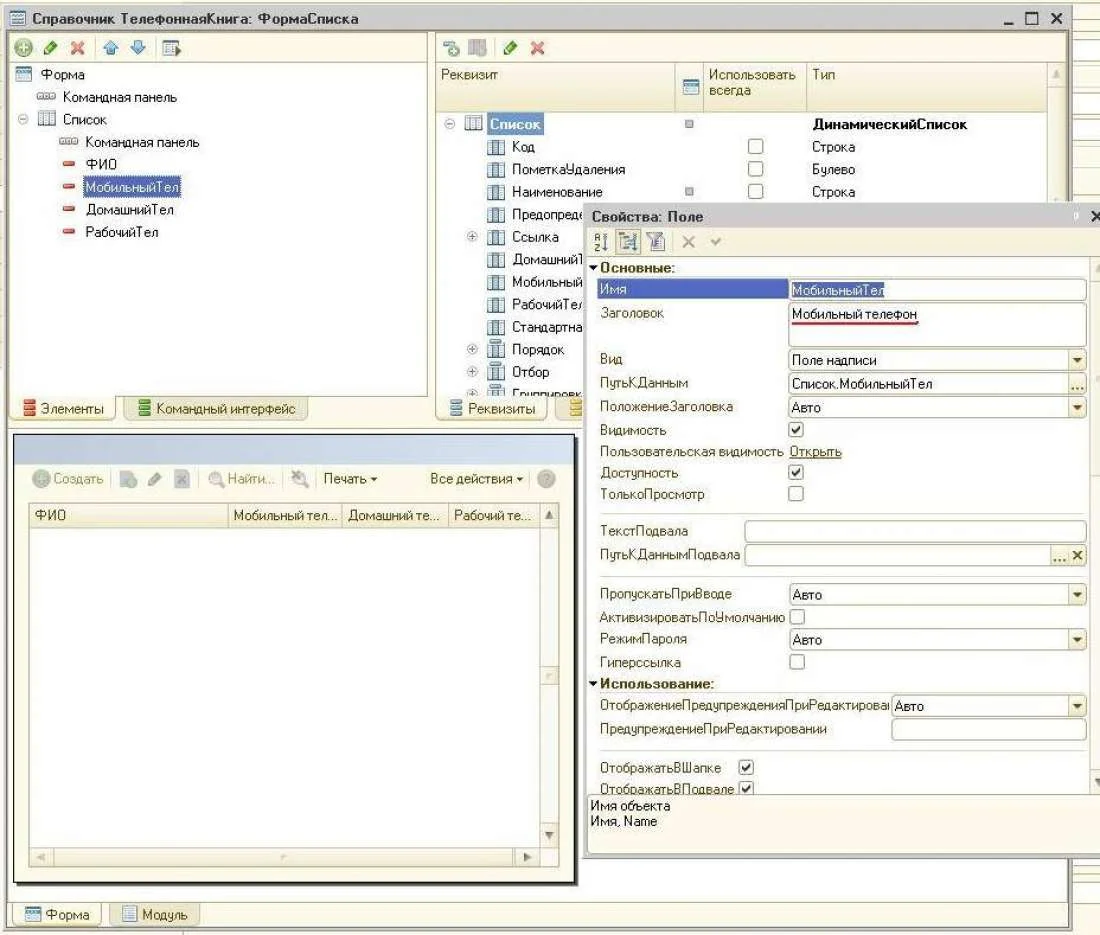Enable the Гиперссылка checkbox

pos(797,662)
